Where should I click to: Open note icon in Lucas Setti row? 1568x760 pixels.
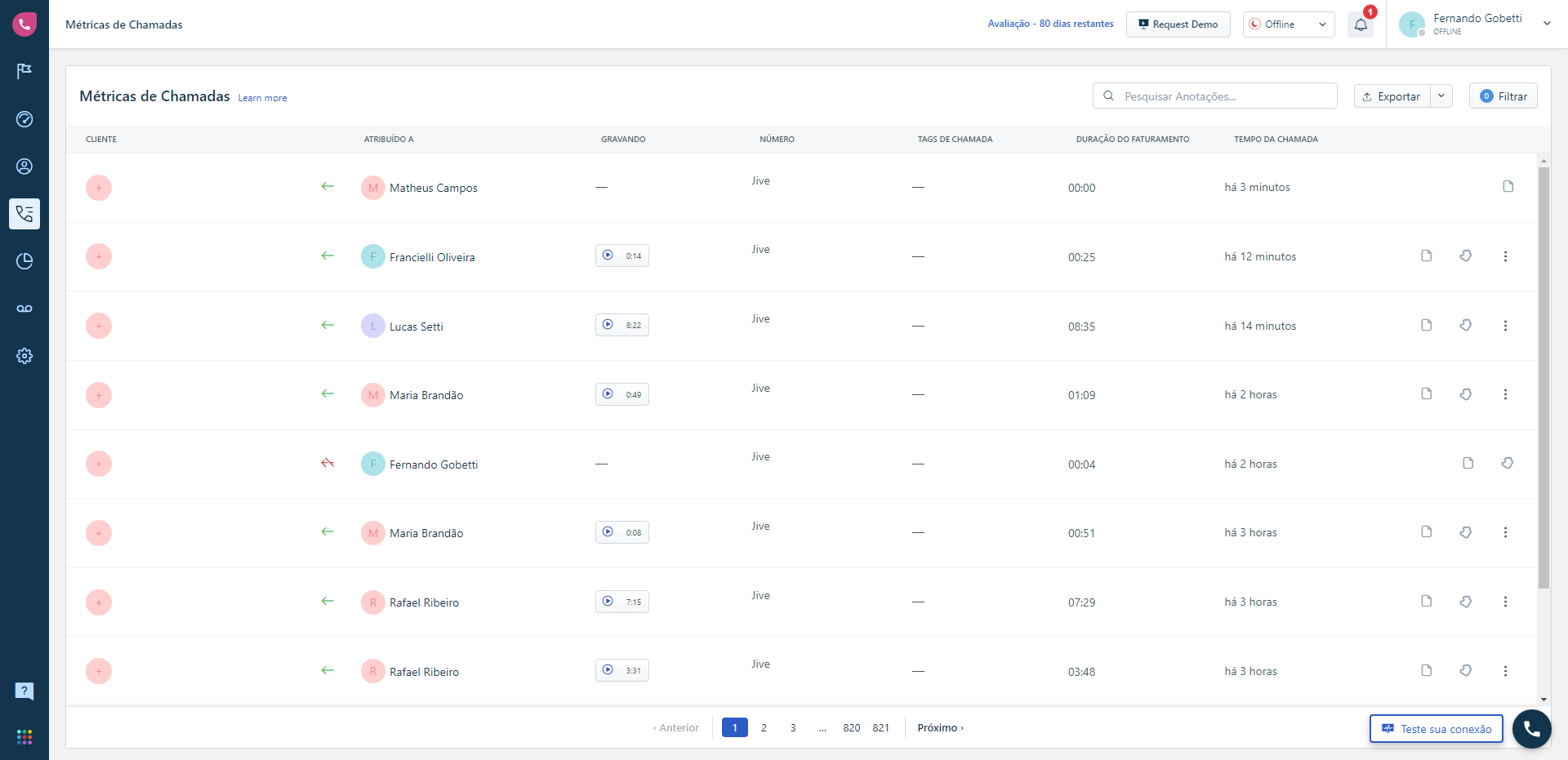(x=1426, y=325)
